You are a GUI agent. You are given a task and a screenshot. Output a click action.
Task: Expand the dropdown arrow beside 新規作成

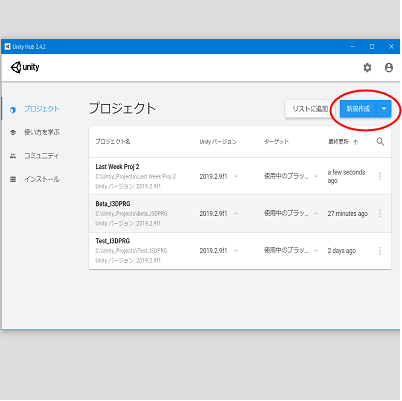(384, 109)
